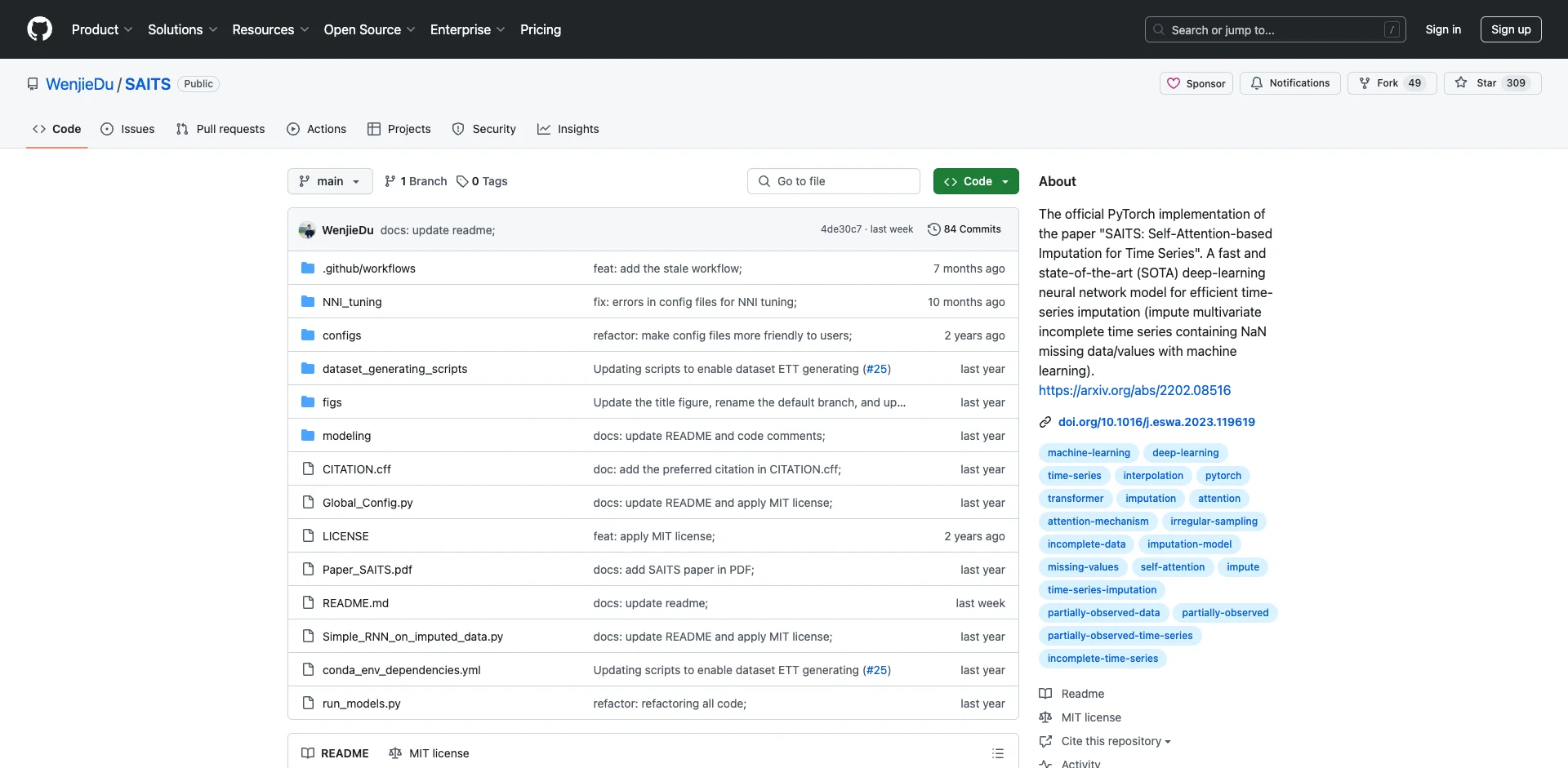The width and height of the screenshot is (1568, 768).
Task: Click the Sign up button
Action: [1511, 29]
